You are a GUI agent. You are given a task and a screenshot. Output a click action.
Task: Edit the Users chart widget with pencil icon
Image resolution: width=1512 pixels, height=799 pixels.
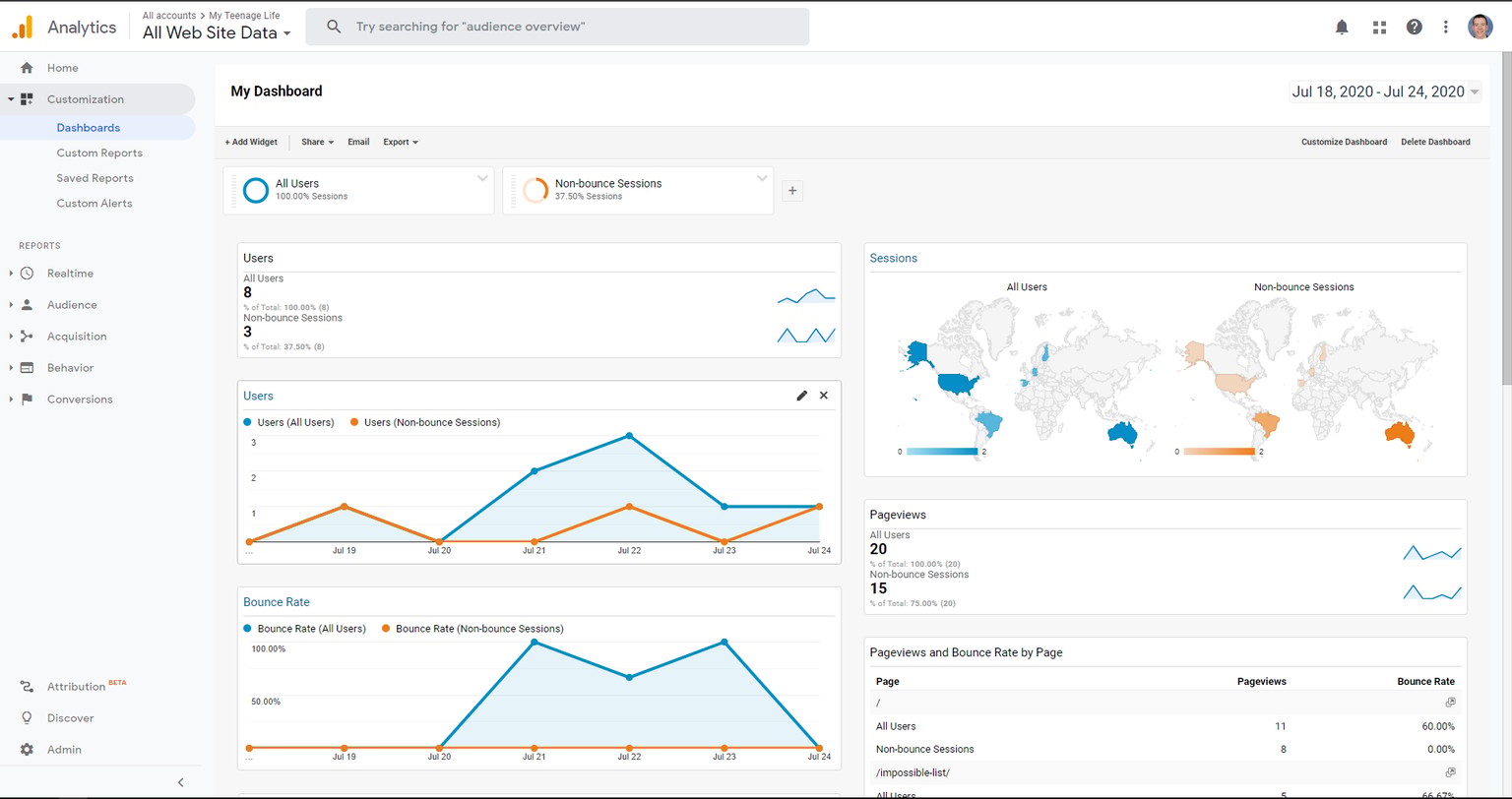[801, 396]
